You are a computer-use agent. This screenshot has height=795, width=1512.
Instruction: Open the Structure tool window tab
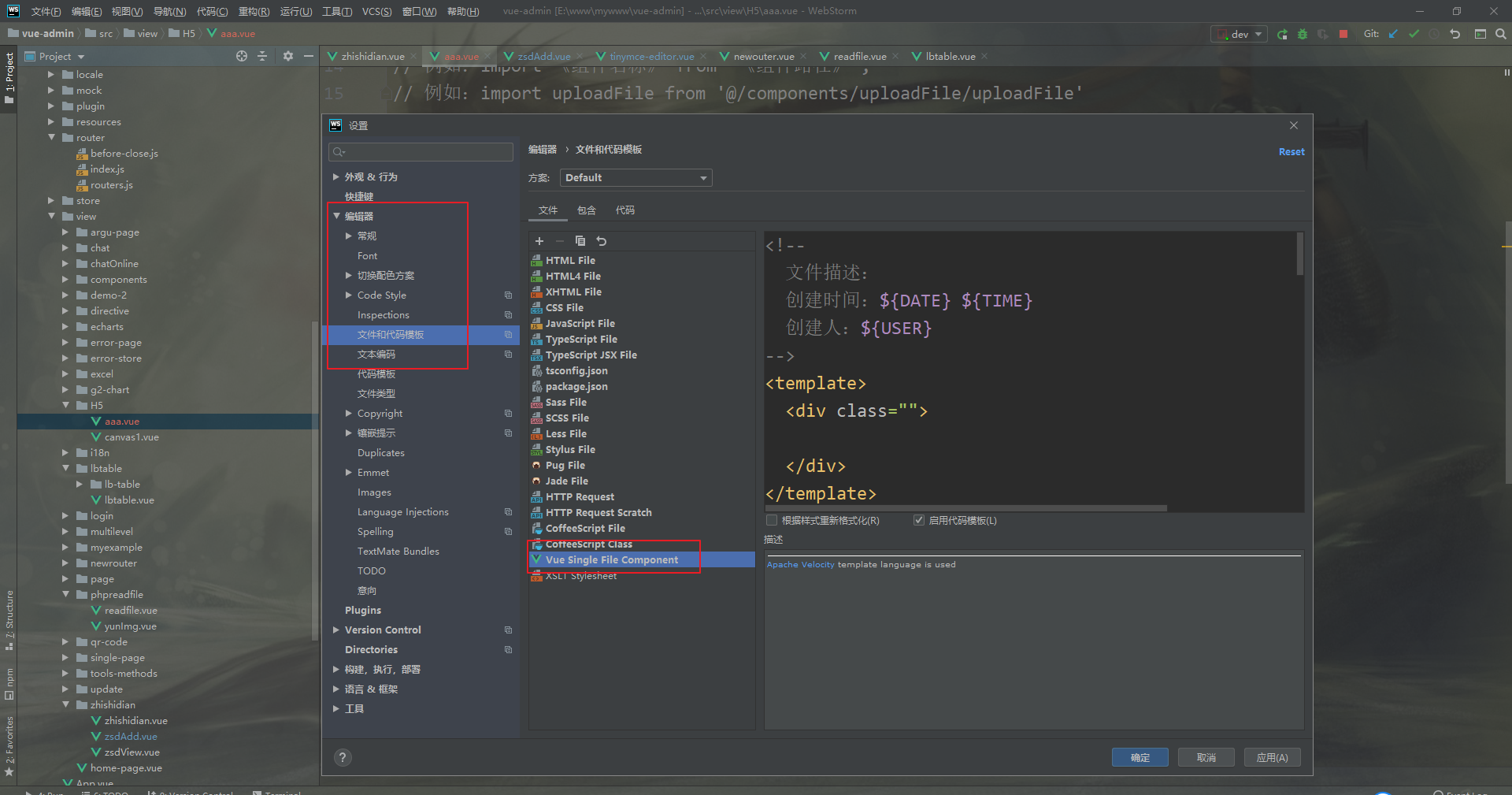click(9, 619)
